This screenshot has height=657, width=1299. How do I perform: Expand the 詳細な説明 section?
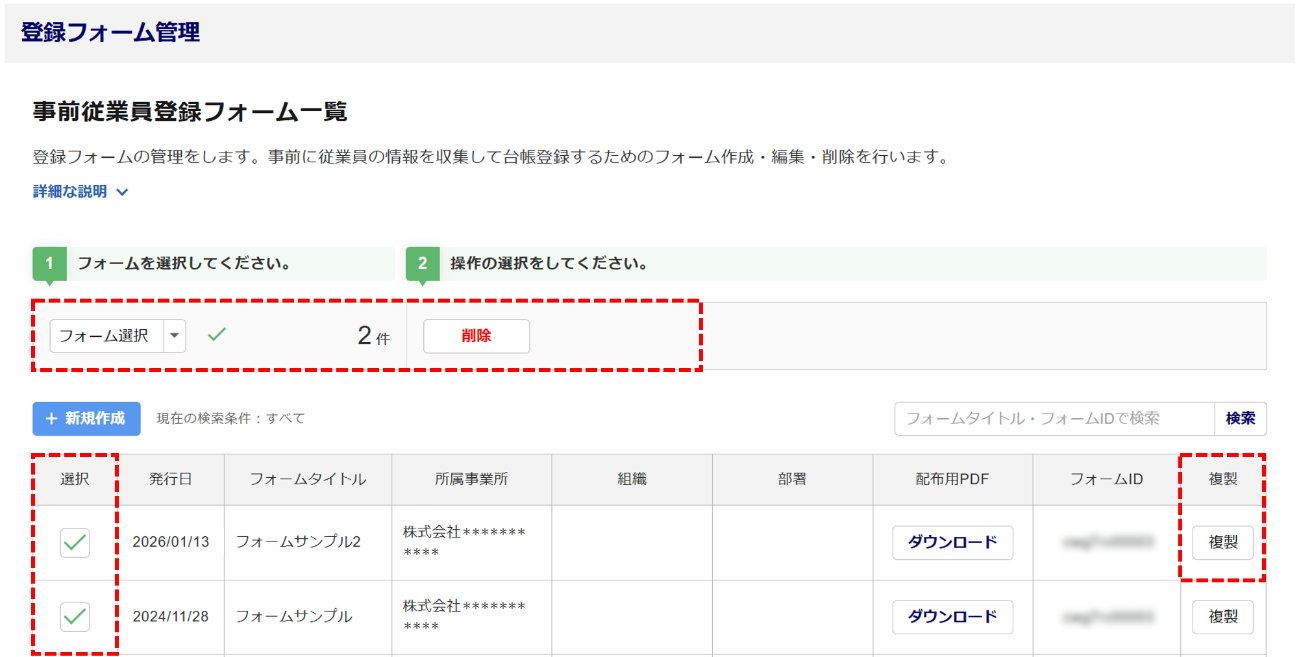(x=80, y=191)
